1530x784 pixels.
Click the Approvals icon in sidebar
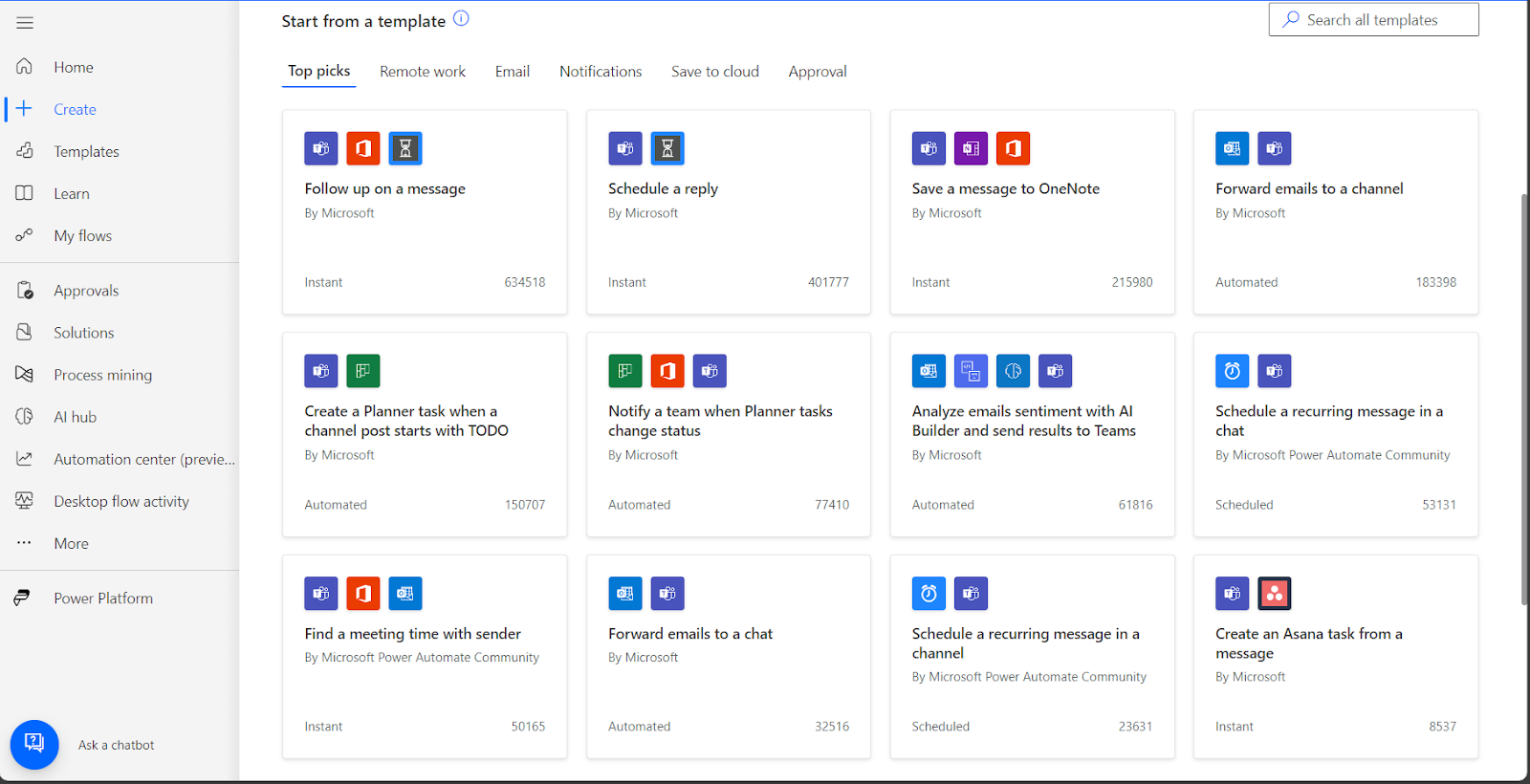pos(25,291)
